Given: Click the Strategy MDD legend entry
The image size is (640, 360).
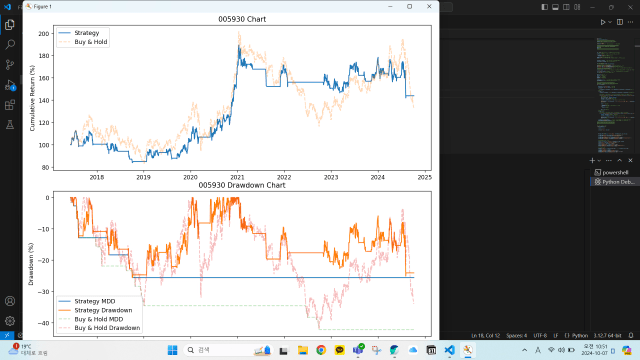Looking at the screenshot, I should (x=87, y=301).
